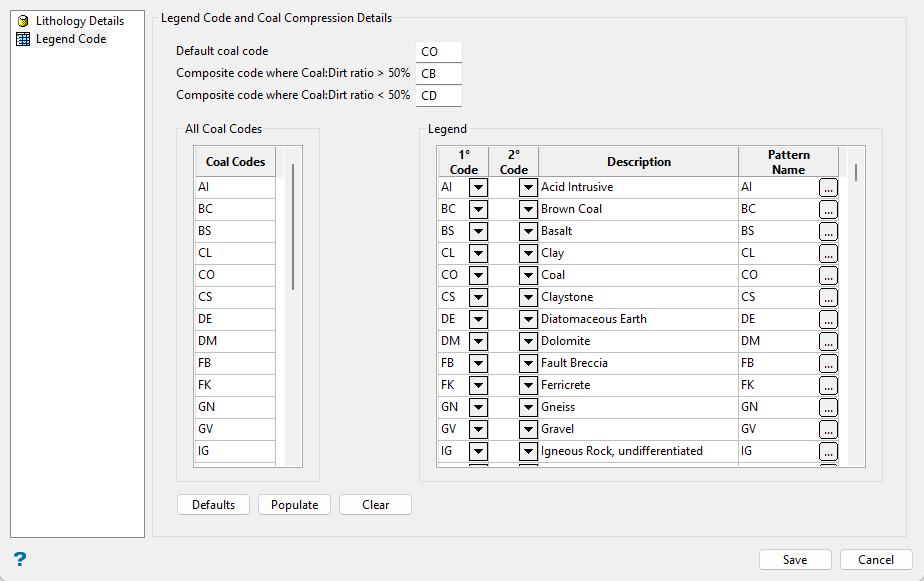Click the Populate button
Viewport: 924px width, 581px height.
click(x=294, y=505)
